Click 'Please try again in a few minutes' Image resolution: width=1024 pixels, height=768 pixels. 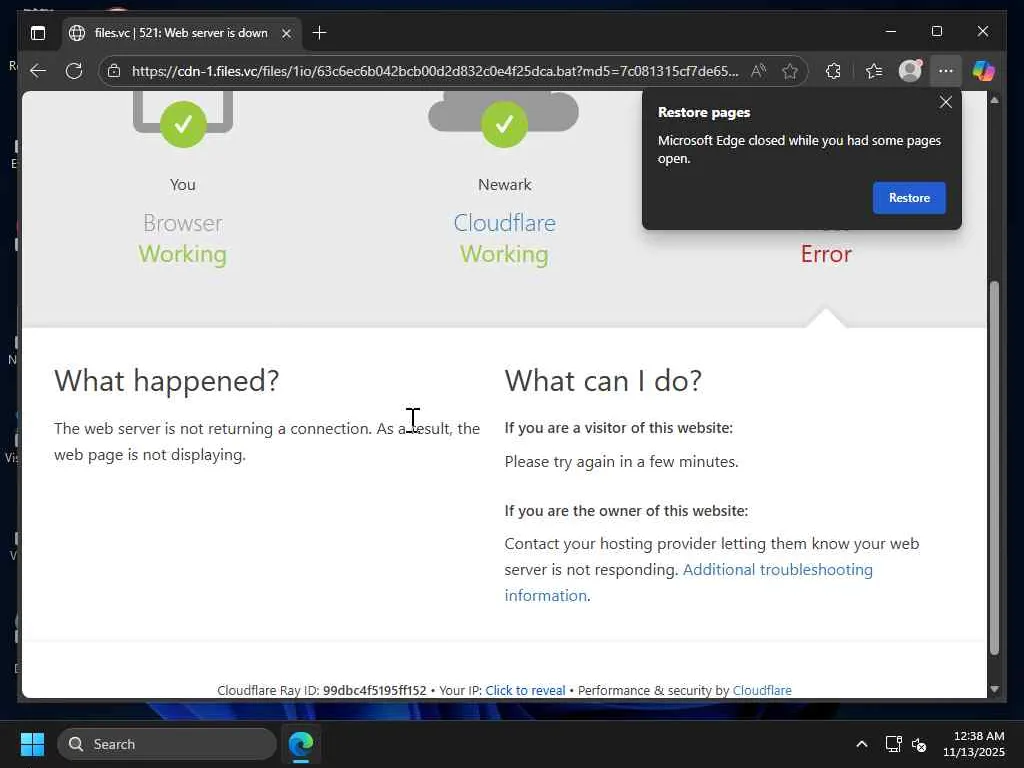coord(621,462)
